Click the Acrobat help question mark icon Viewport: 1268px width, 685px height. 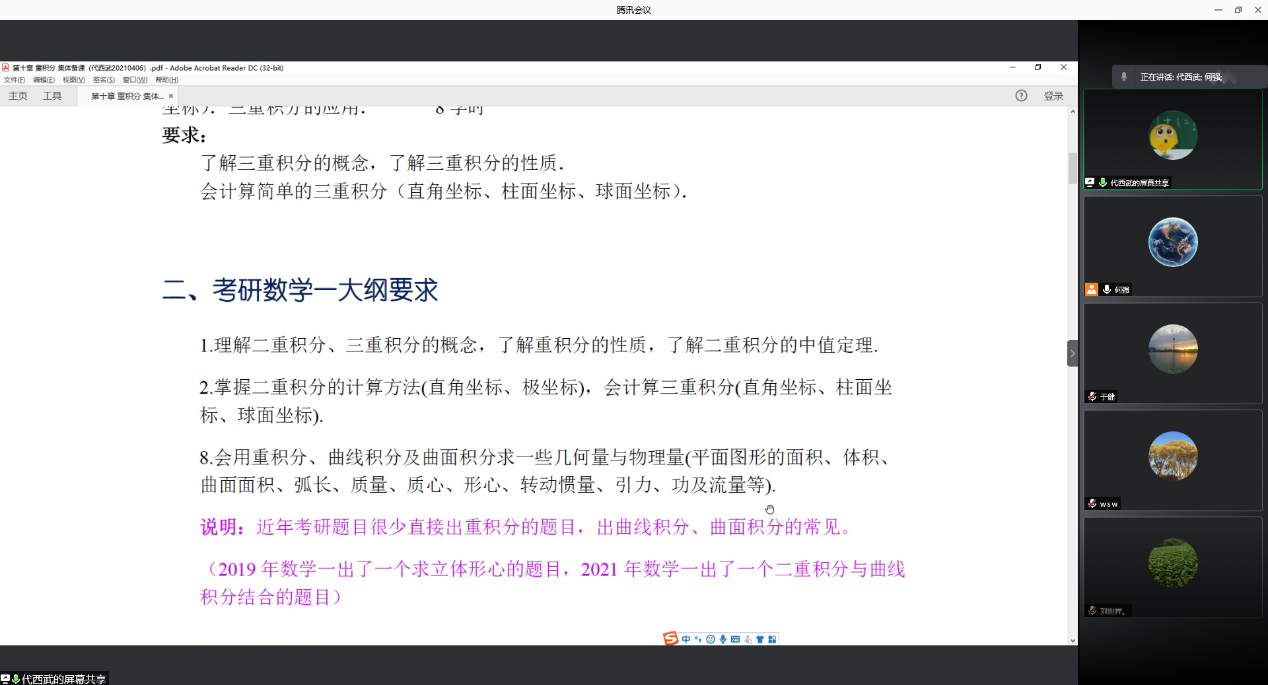1021,96
